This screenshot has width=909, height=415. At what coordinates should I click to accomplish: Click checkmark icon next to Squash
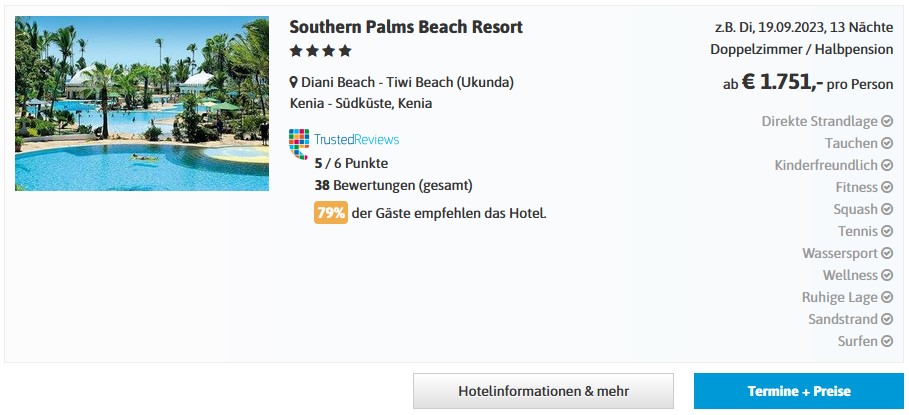(887, 209)
